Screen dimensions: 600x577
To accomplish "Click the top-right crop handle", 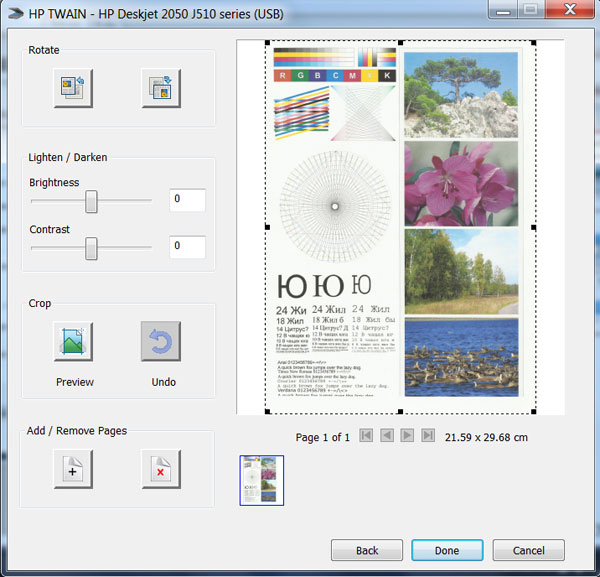I will coord(533,42).
